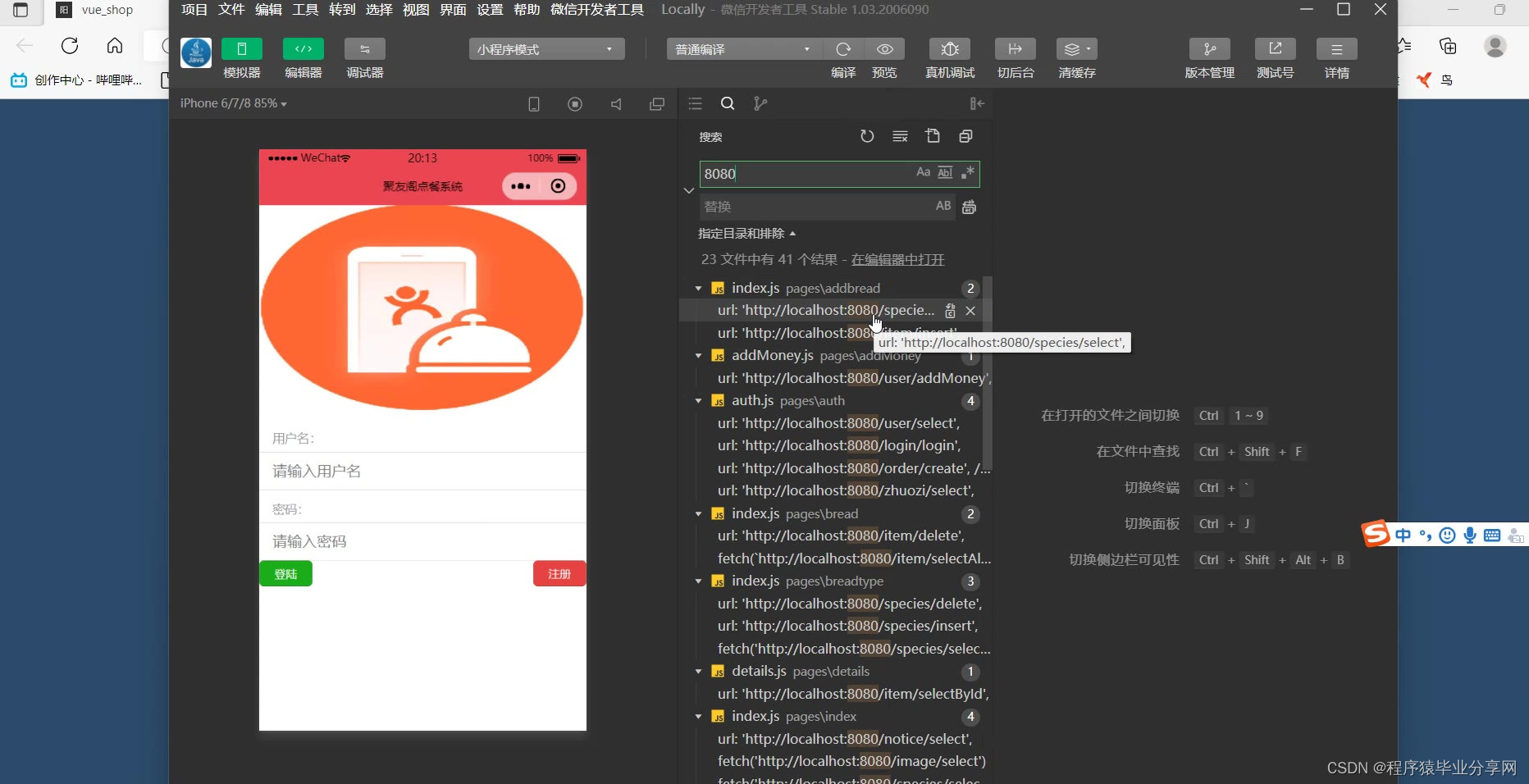Screen dimensions: 1529x784
Task: Toggle the debugger (调试器) panel button
Action: (365, 49)
